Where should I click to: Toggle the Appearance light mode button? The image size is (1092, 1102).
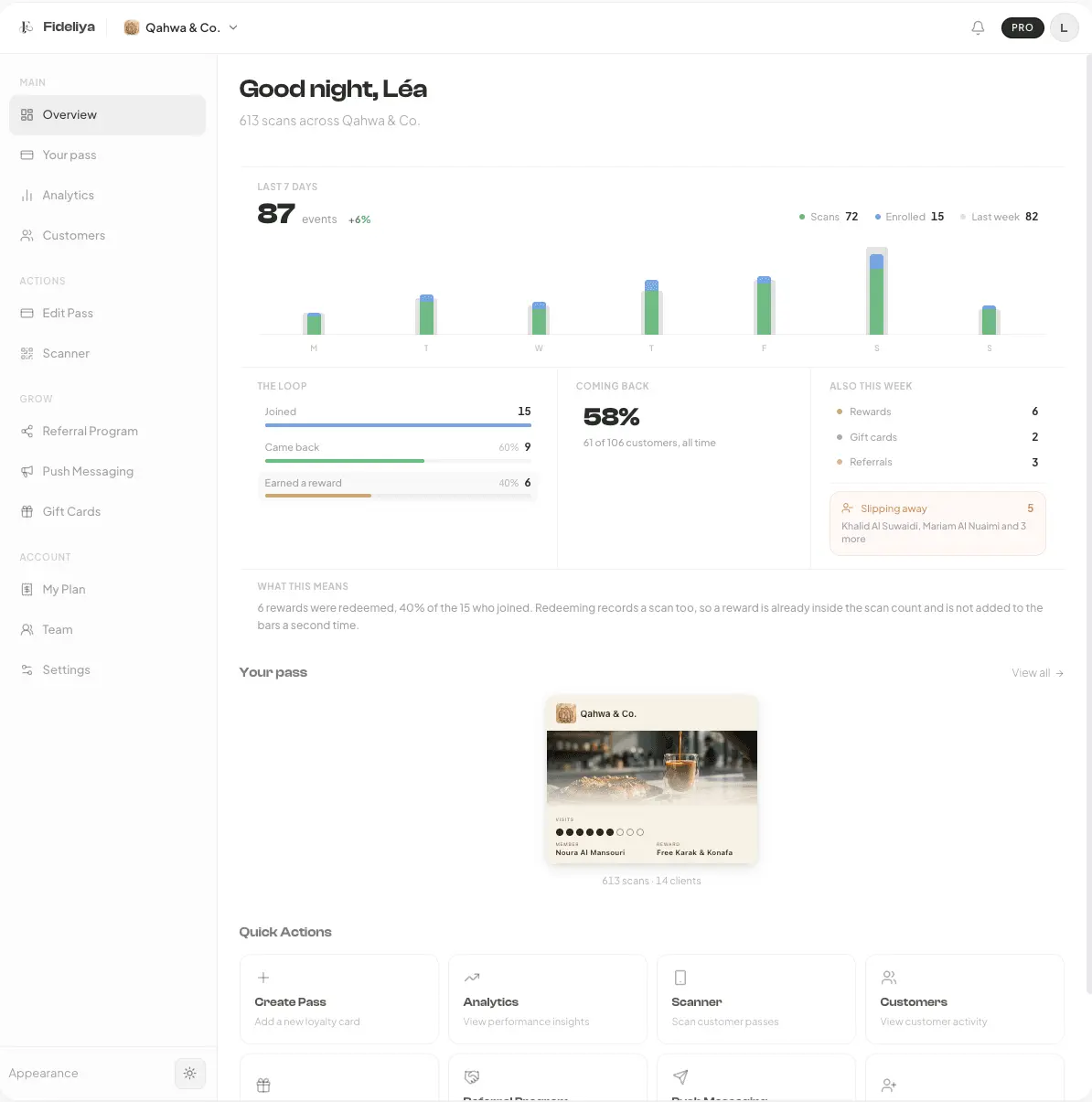tap(189, 1073)
